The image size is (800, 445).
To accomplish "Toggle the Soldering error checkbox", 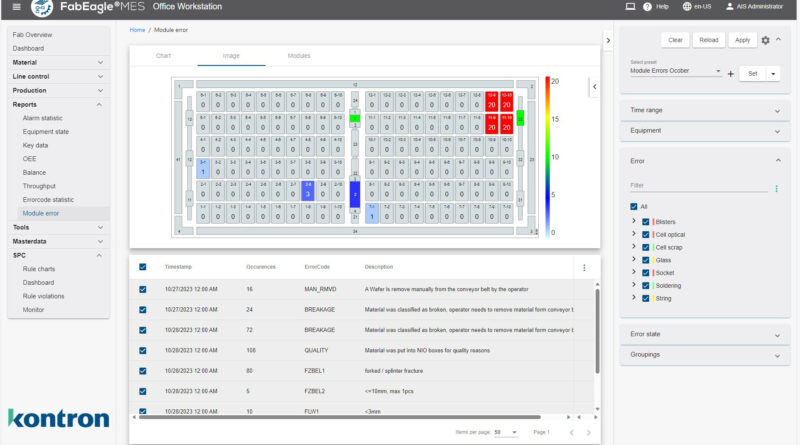I will (x=647, y=285).
